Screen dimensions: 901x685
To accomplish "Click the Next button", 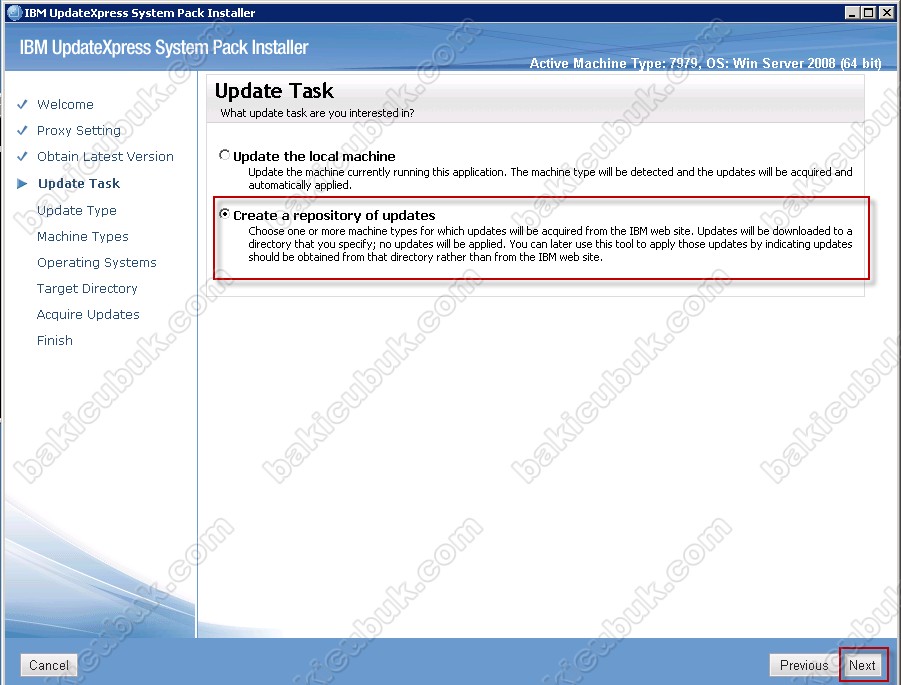I will point(863,665).
